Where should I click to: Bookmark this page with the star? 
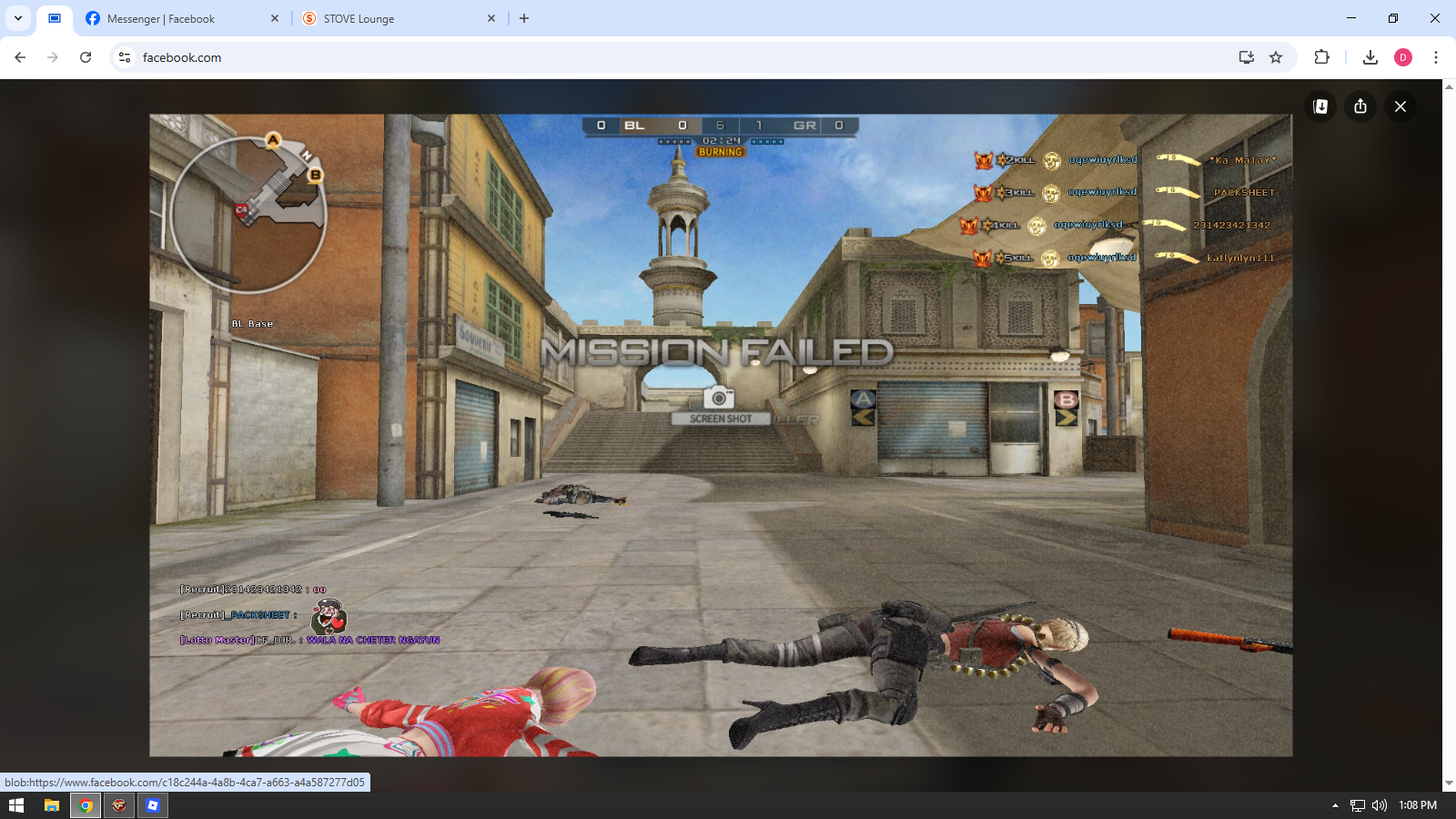click(1276, 57)
